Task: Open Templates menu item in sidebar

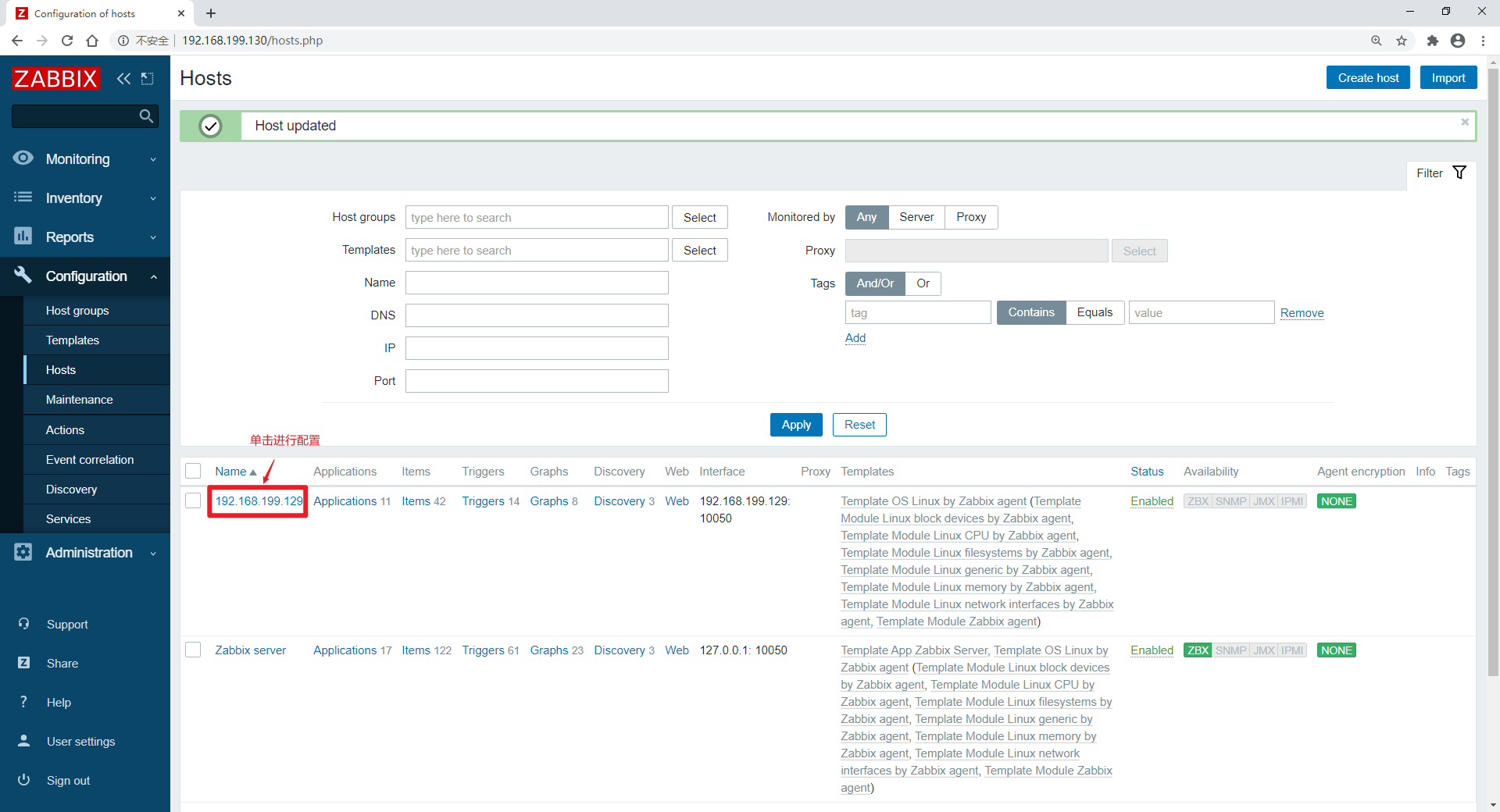Action: (x=97, y=340)
